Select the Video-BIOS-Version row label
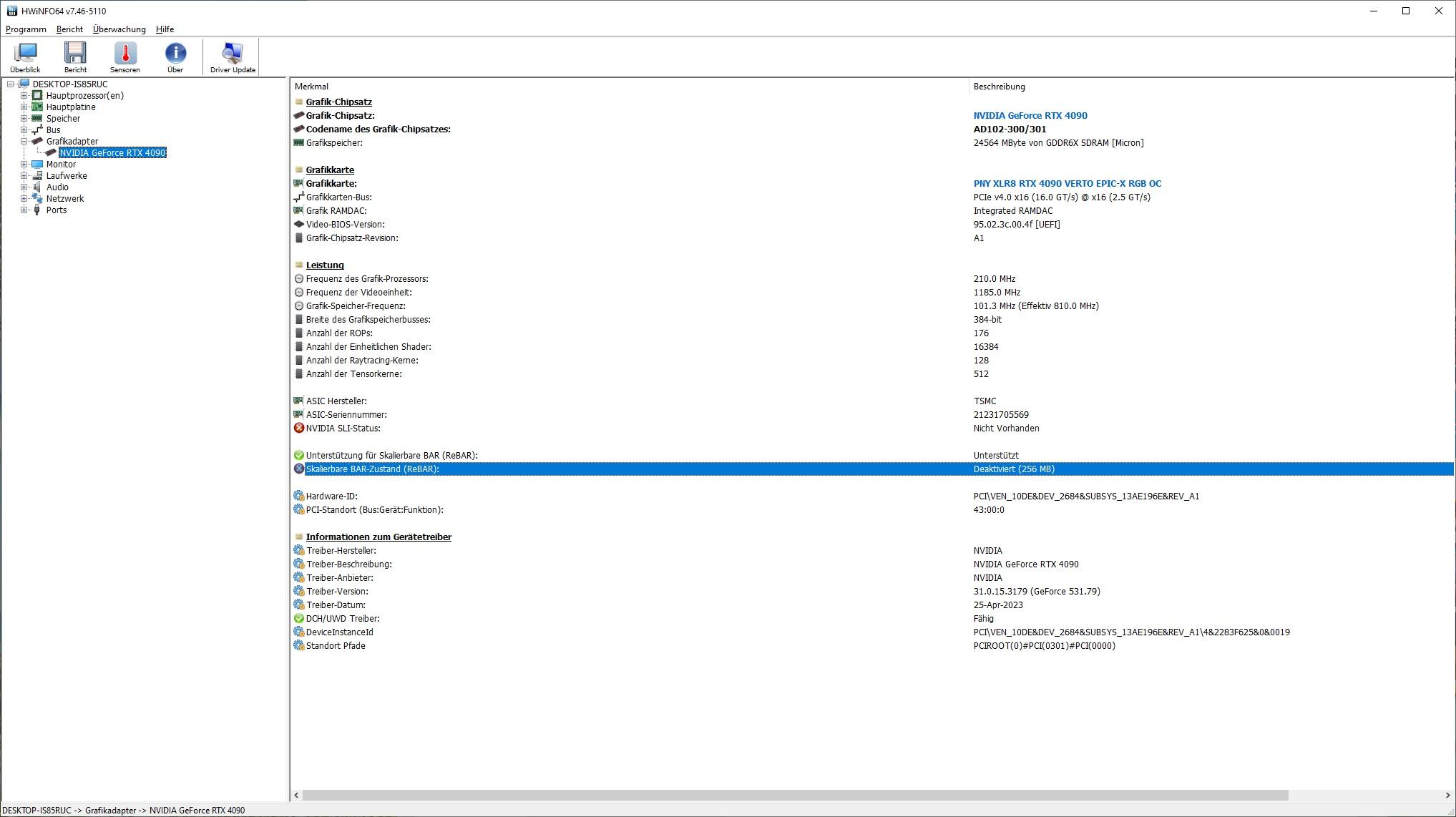The height and width of the screenshot is (817, 1456). [x=345, y=225]
